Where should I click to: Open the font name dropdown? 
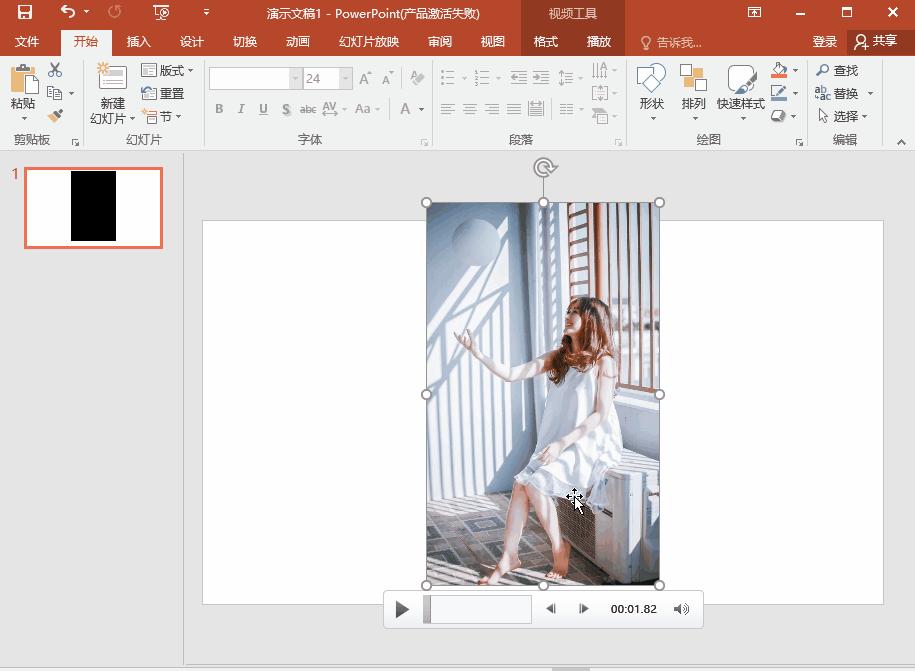[x=295, y=79]
